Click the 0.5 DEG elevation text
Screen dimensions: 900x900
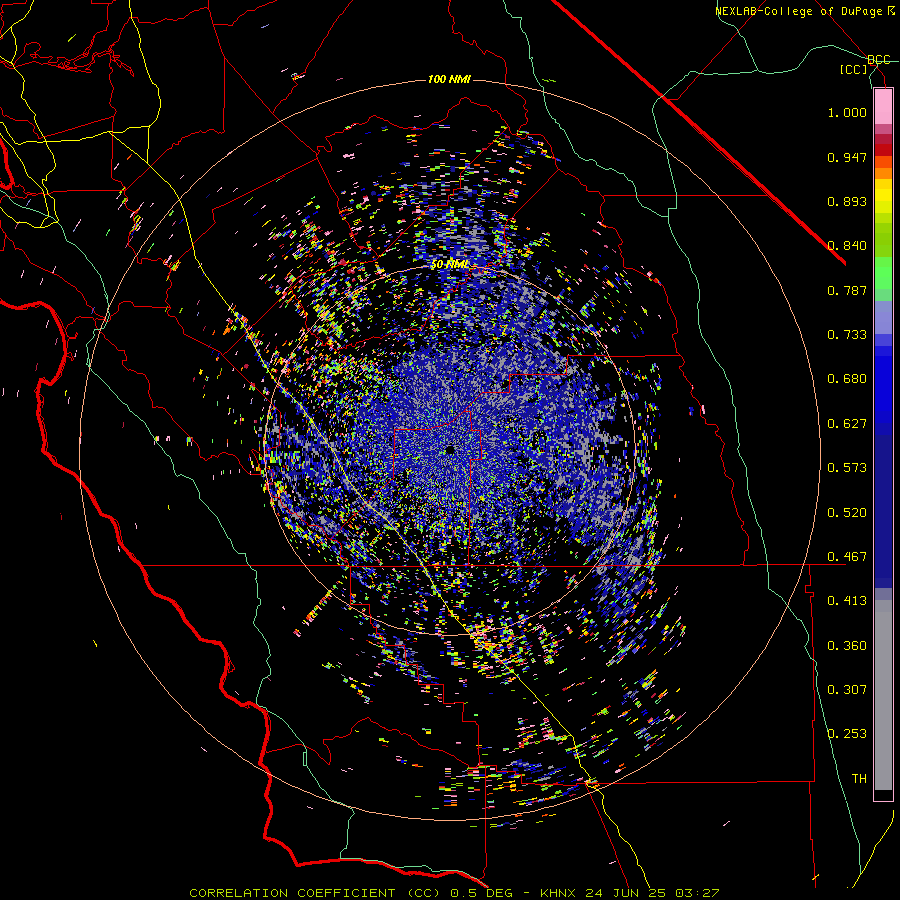tap(482, 893)
